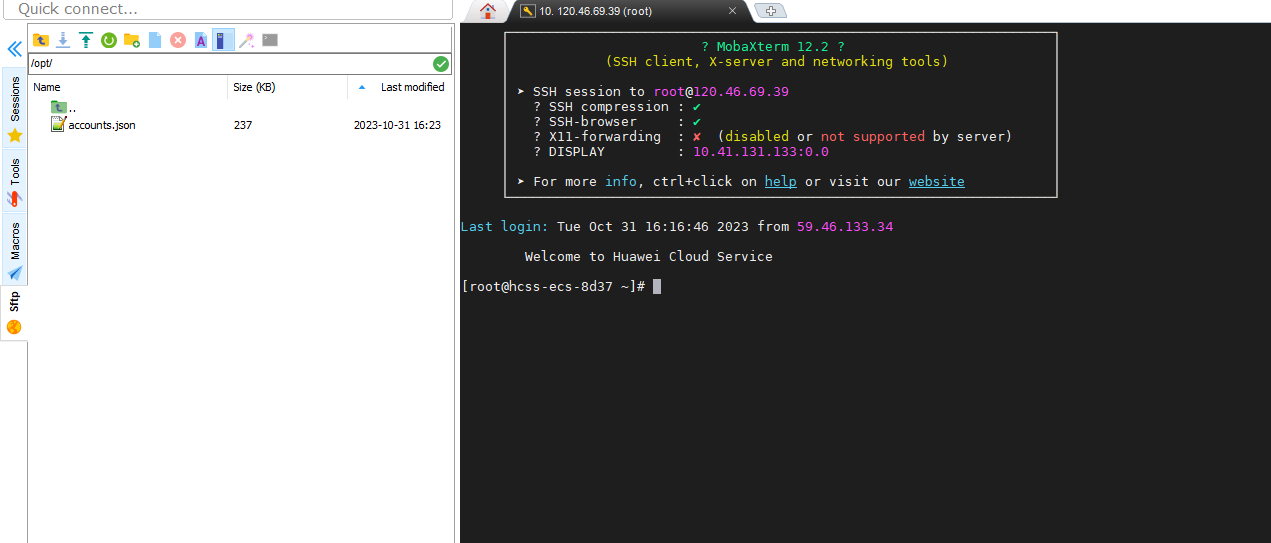Open the Sessions side tab
Viewport: 1271px width, 543px height.
(x=14, y=108)
